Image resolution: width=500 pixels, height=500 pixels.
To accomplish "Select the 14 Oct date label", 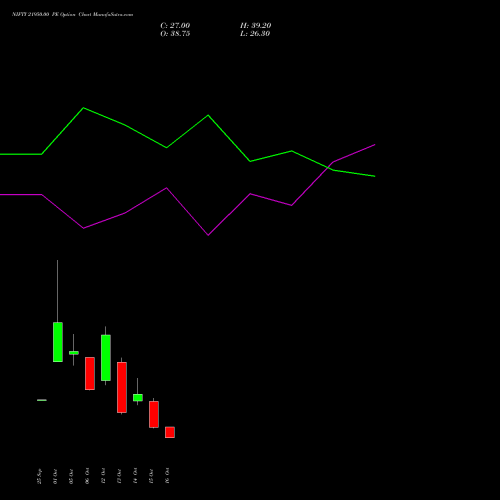I will pyautogui.click(x=135, y=476).
